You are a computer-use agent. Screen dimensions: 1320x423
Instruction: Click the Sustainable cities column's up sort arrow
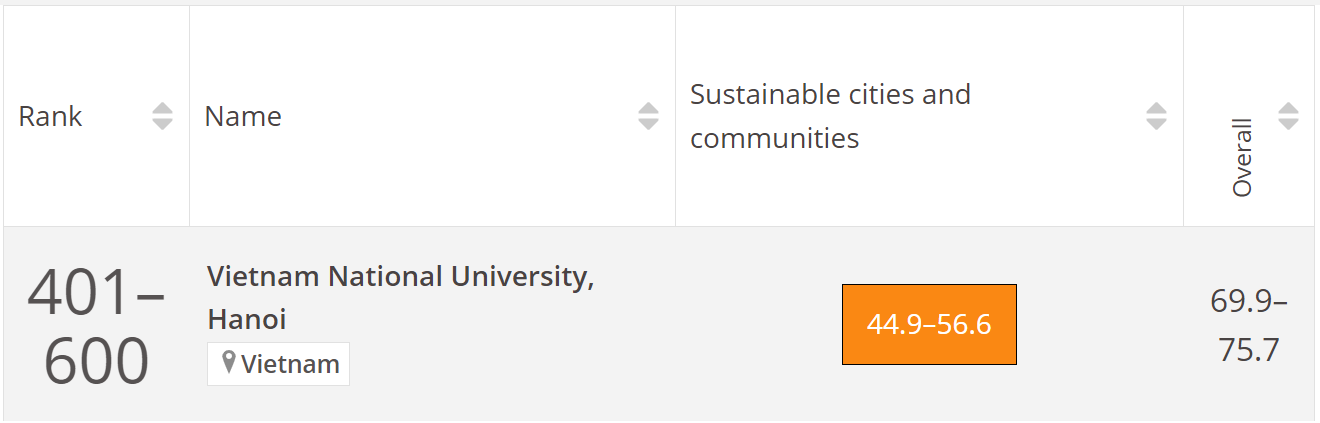[1156, 108]
